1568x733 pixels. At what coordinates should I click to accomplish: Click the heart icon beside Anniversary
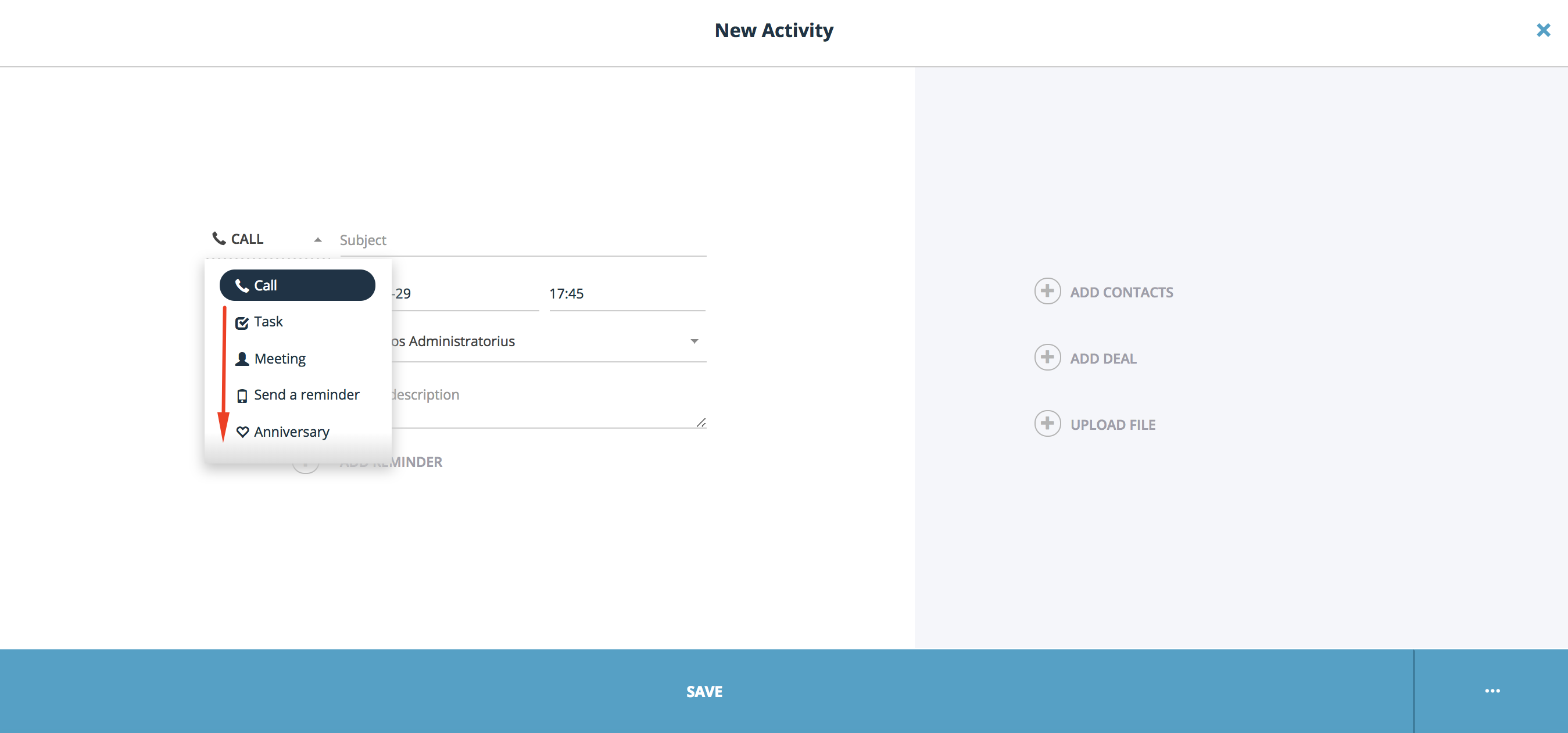[x=242, y=432]
